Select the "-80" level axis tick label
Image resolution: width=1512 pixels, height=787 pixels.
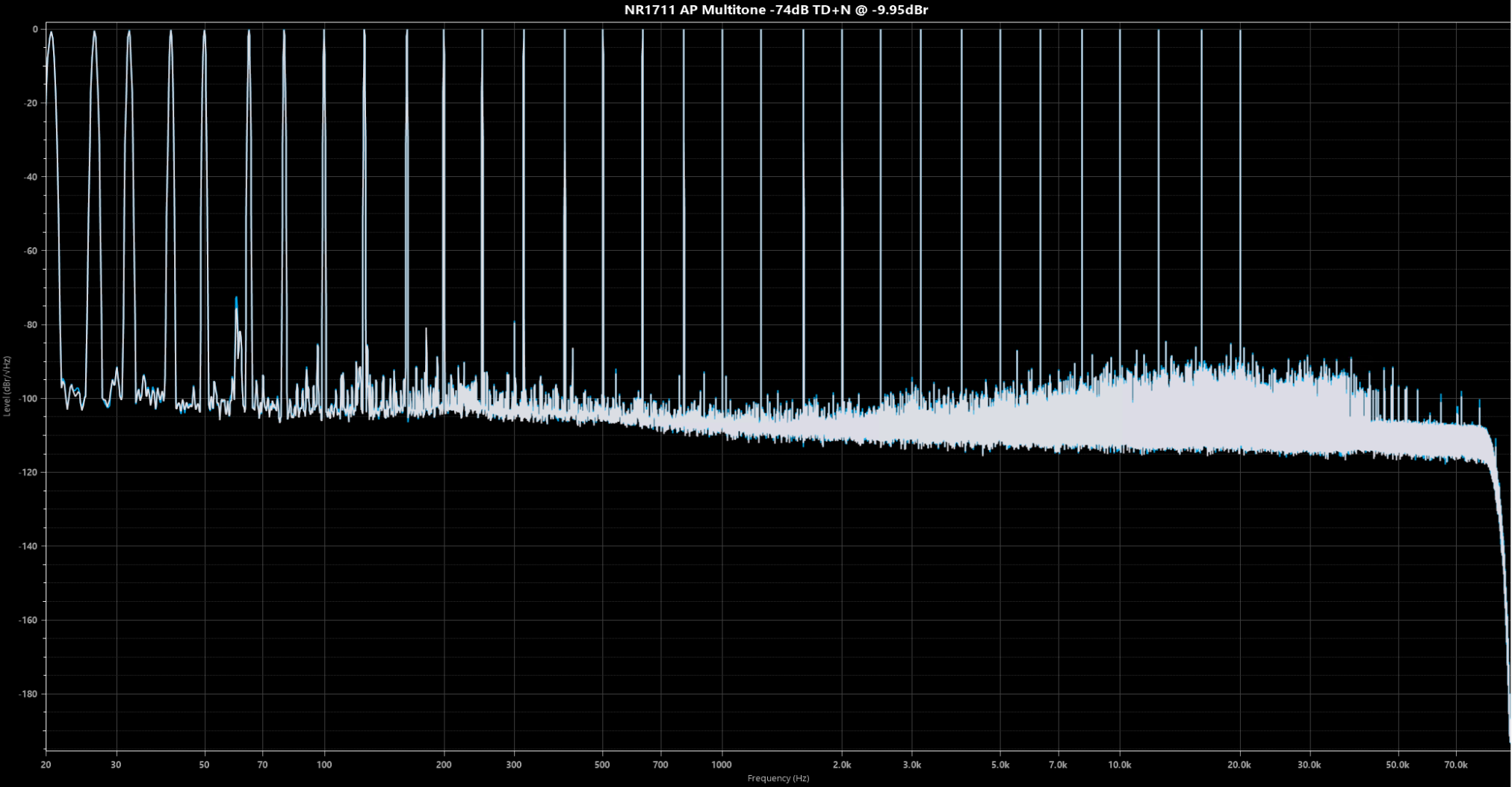31,325
